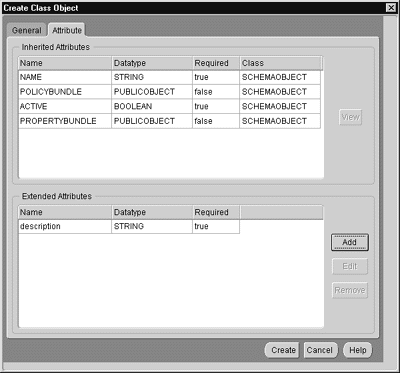
Task: Click the Add button for extended attributes
Action: click(x=350, y=242)
